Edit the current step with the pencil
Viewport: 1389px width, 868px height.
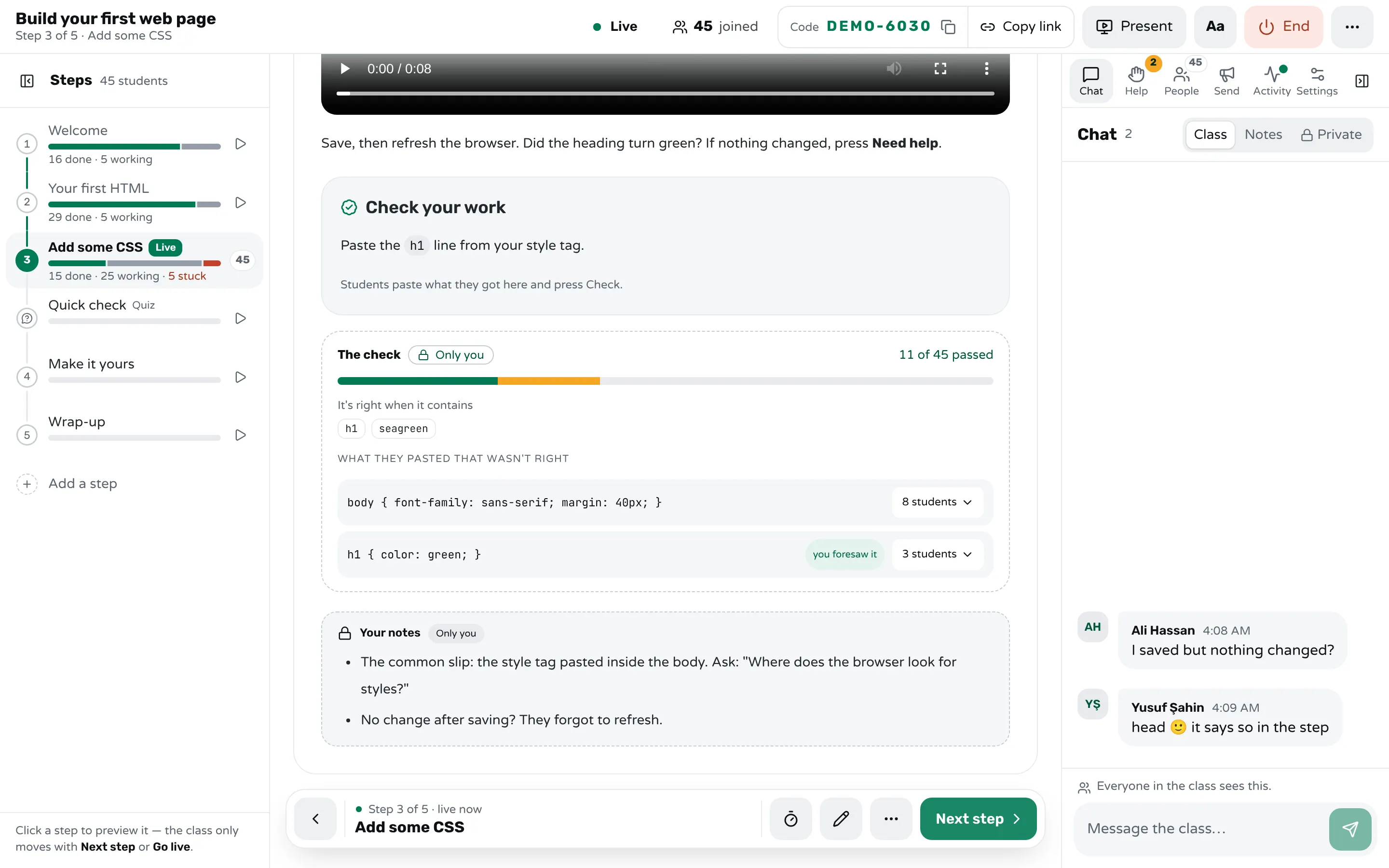[841, 819]
